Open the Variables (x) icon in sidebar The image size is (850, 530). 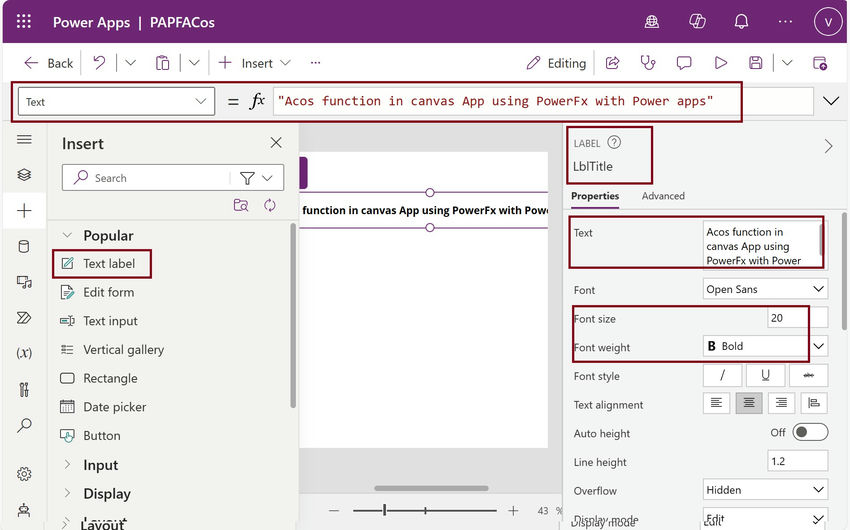24,353
